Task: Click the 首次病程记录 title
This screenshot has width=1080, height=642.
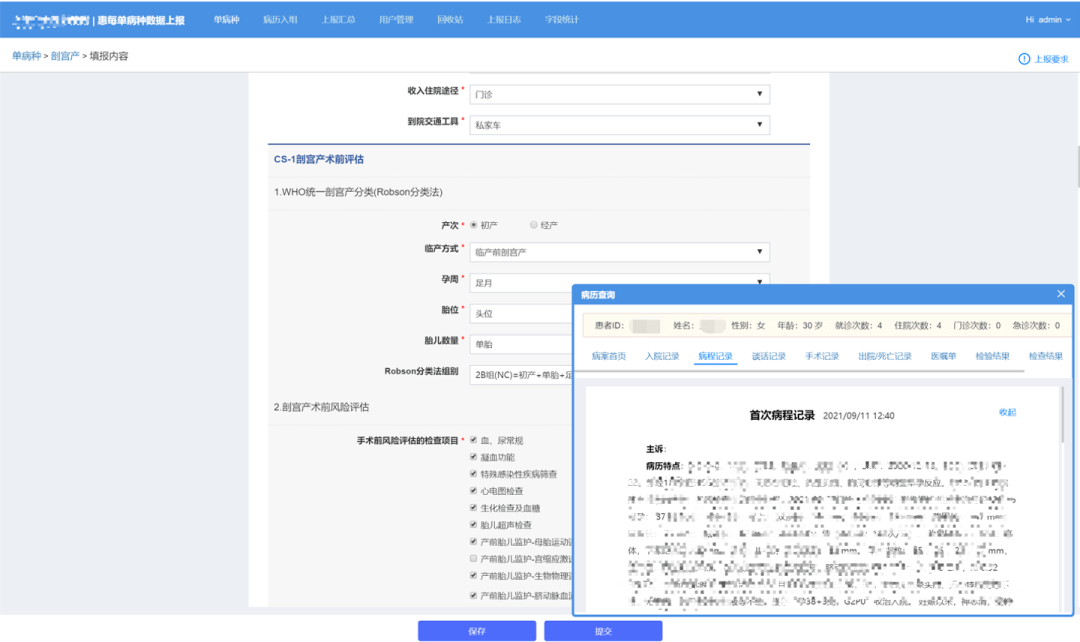Action: [x=782, y=415]
